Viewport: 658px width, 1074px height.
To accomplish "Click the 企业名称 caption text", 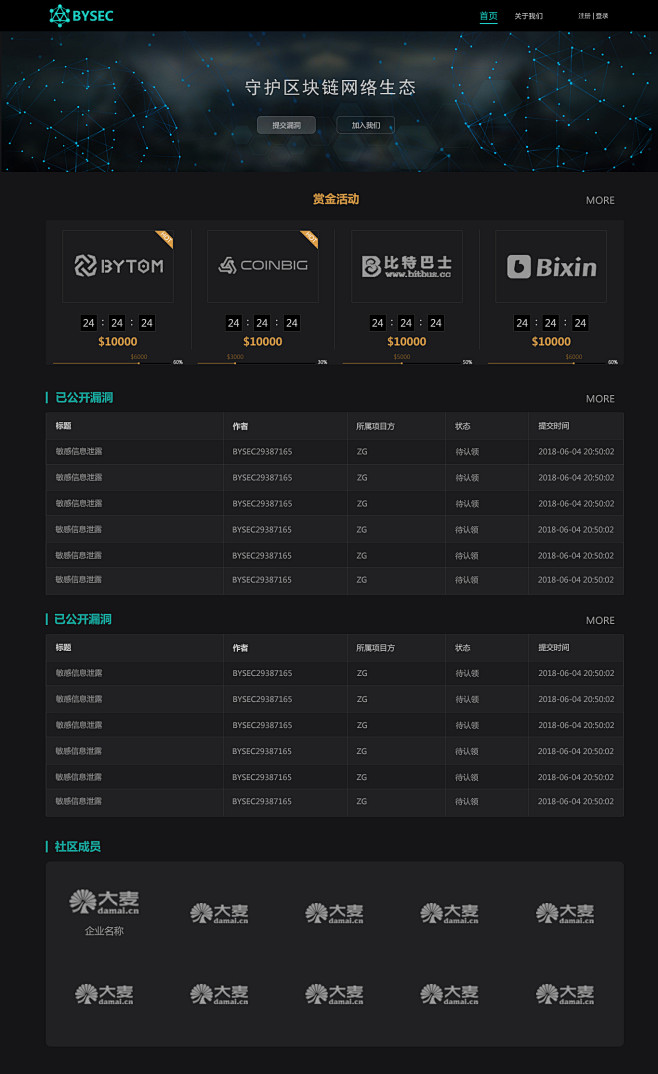I will pyautogui.click(x=104, y=931).
